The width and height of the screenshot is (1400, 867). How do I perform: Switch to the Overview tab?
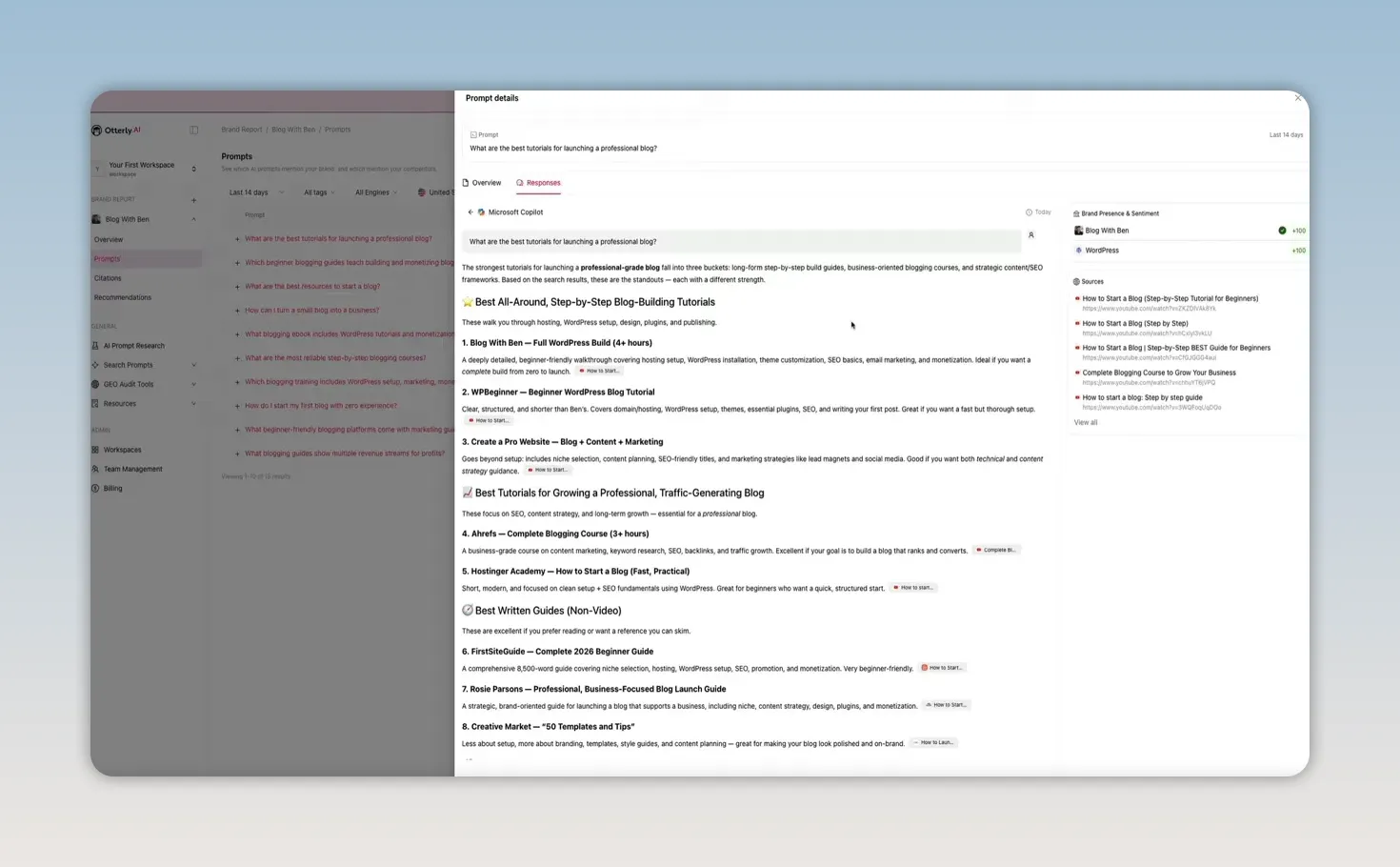click(x=482, y=183)
